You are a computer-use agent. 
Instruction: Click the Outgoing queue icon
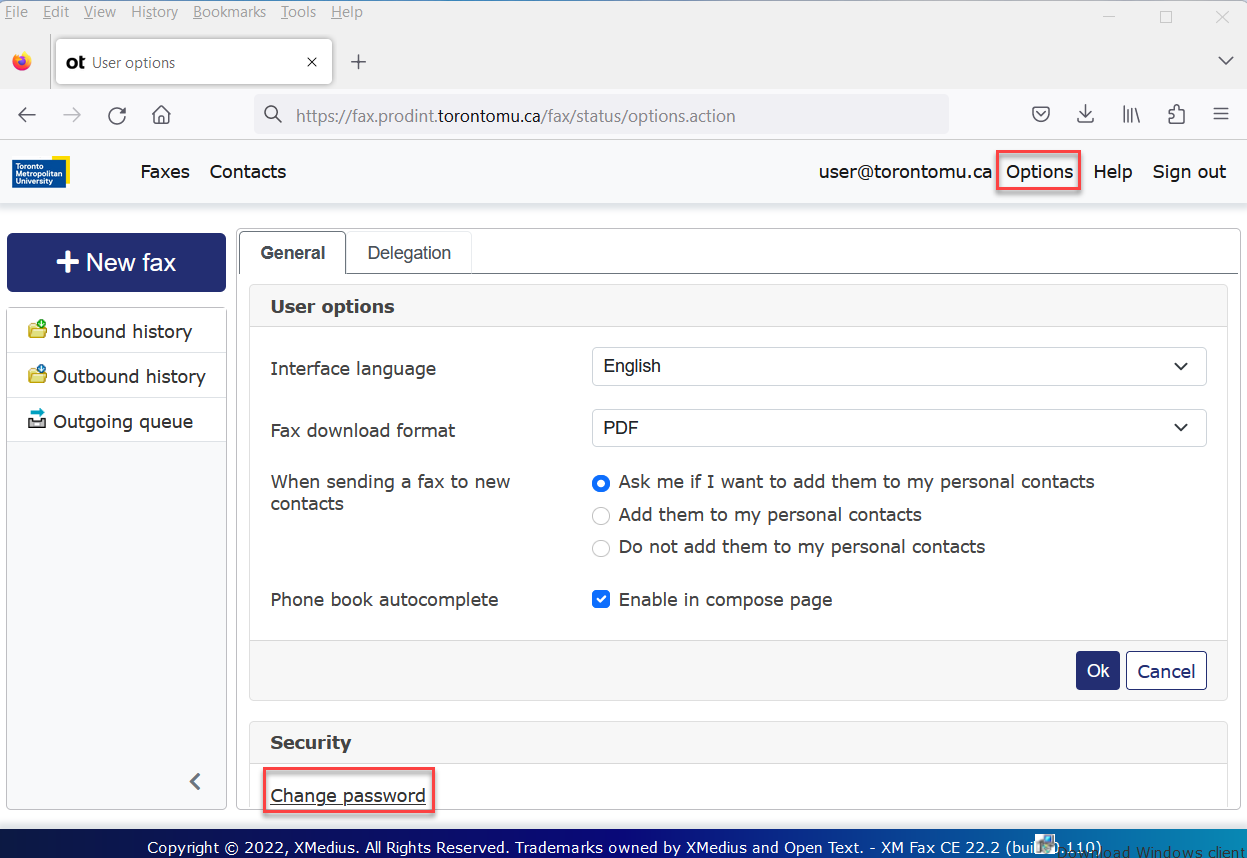[x=37, y=419]
